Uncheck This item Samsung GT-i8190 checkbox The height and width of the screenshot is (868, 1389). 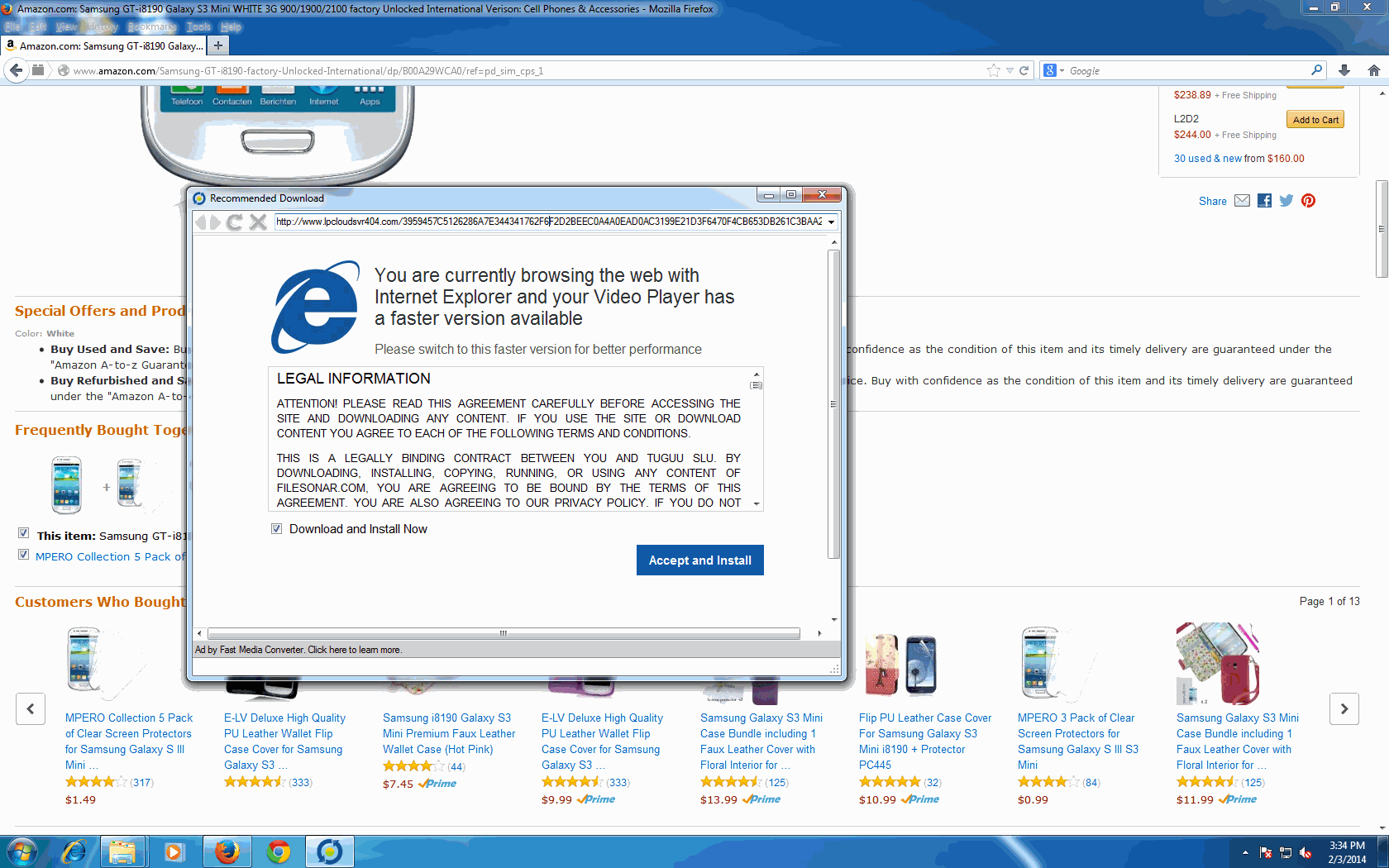(x=23, y=533)
